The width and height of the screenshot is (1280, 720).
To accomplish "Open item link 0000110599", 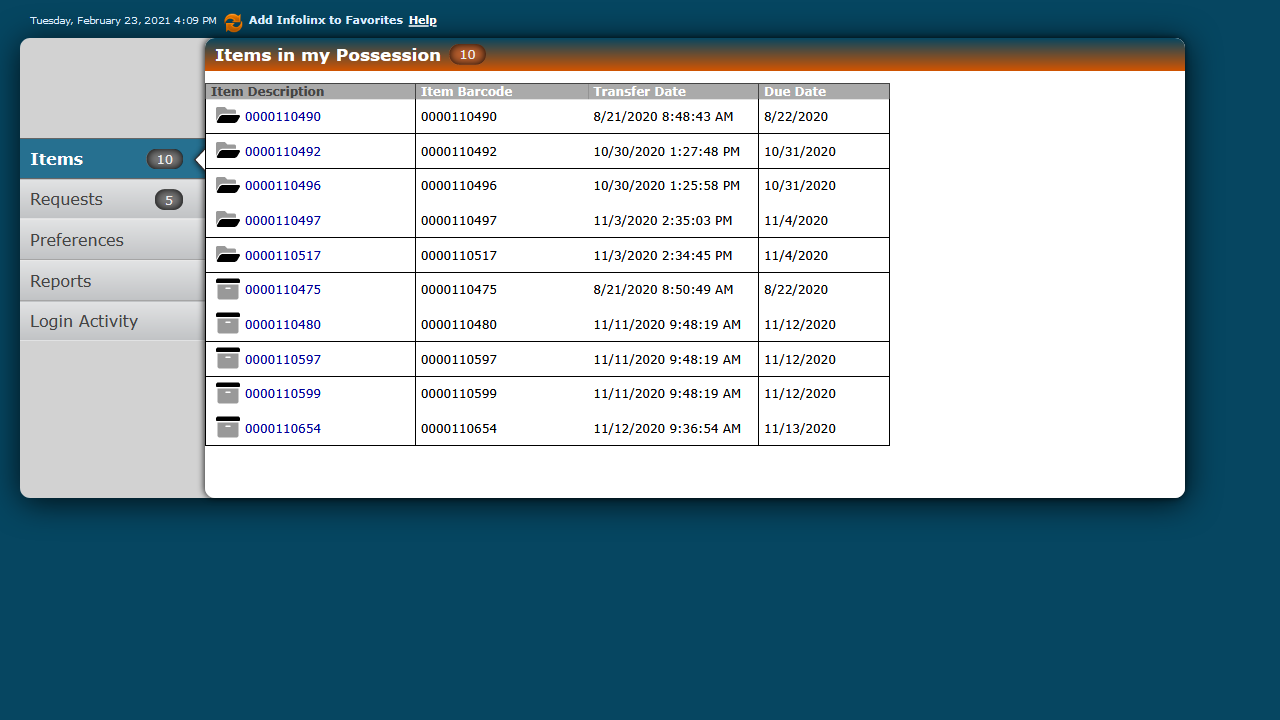I will [283, 394].
